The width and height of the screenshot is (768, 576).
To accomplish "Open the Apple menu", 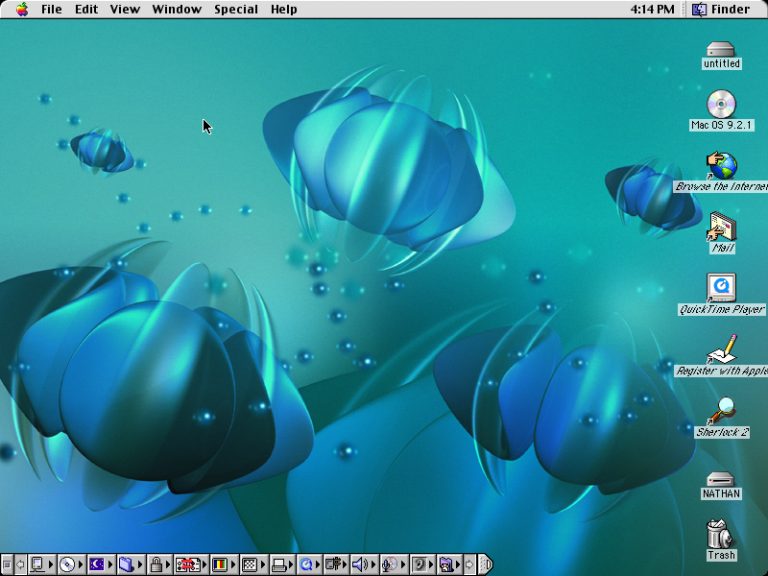I will tap(22, 9).
